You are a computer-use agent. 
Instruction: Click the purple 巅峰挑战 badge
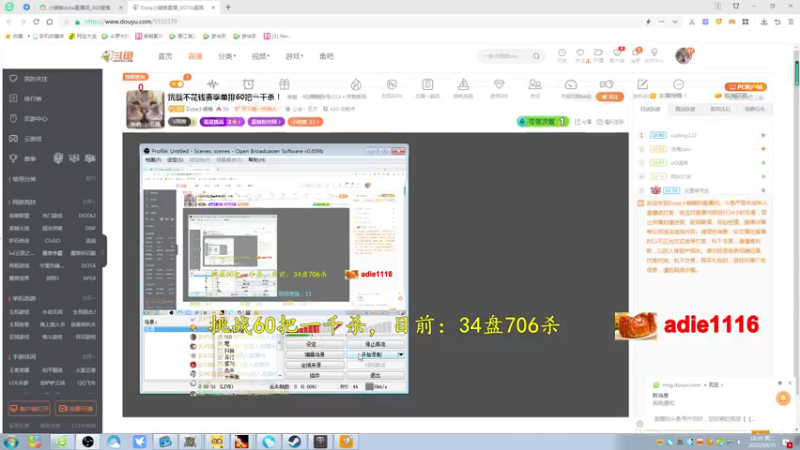click(222, 122)
